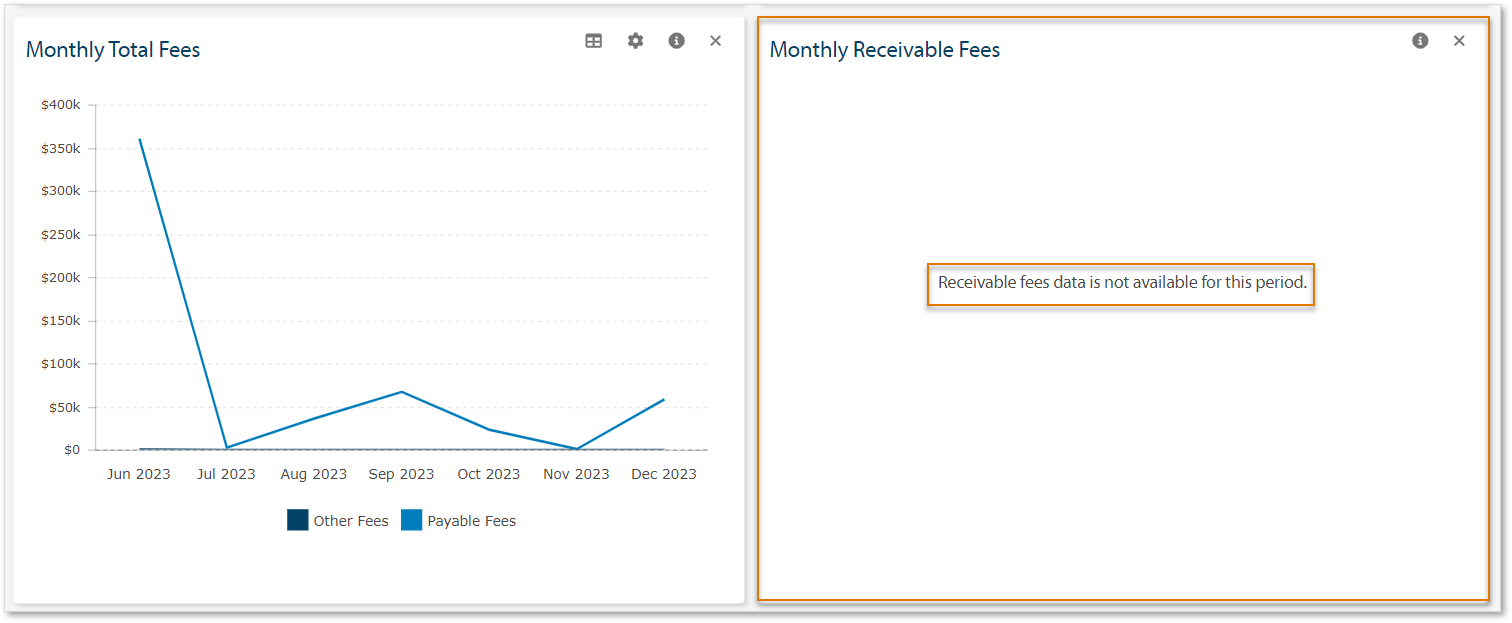The image size is (1512, 623).
Task: Open table view in Monthly Total Fees
Action: click(x=594, y=41)
